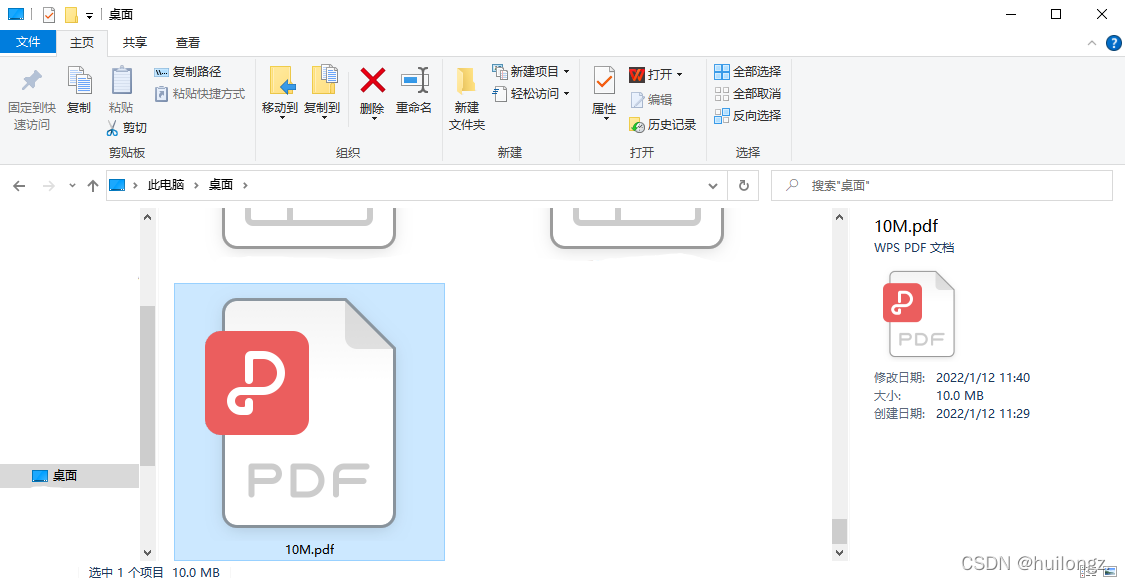
Task: Click new folder icon in title bar
Action: pyautogui.click(x=71, y=14)
